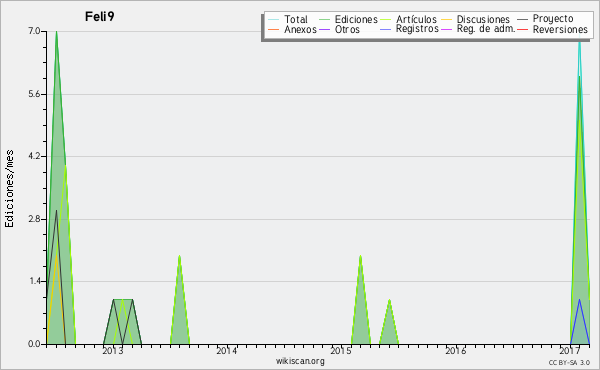Click the 'Ediciones/mes' y-axis label
Screen dimensions: 600x370
(x=9, y=189)
